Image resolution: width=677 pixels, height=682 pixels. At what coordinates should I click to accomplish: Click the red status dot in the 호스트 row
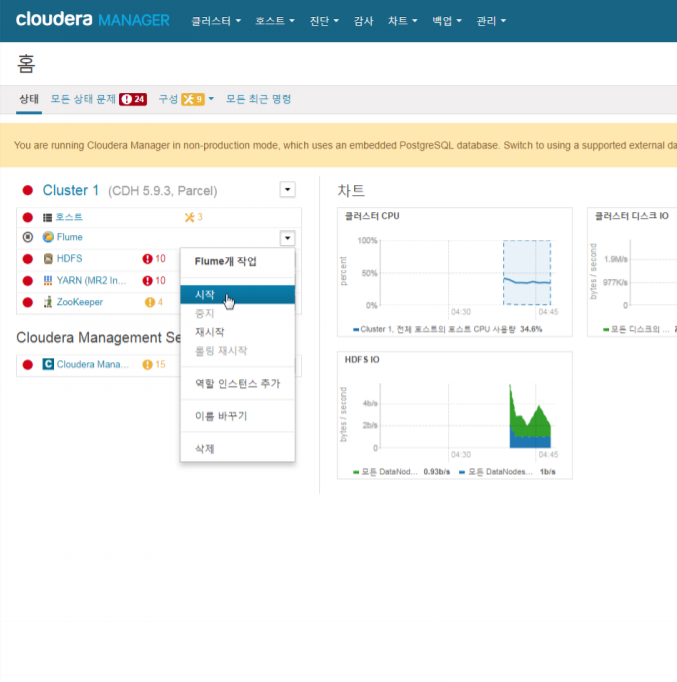28,217
